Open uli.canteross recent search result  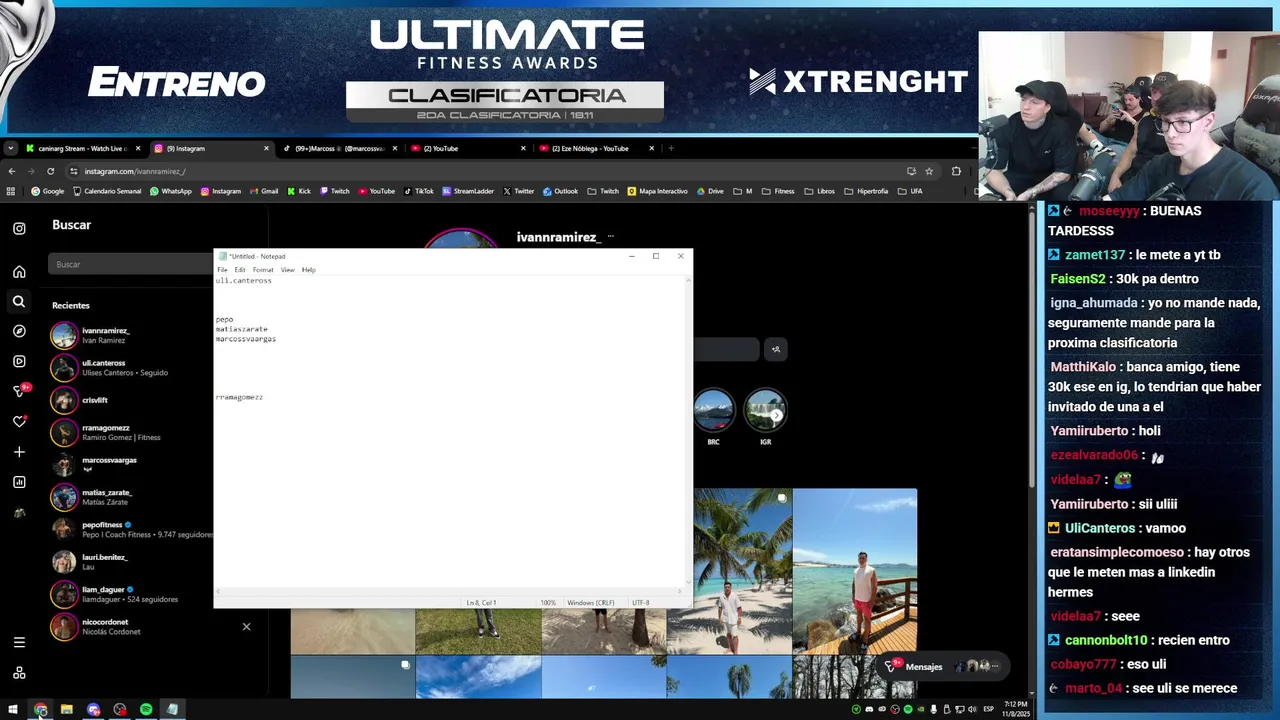coord(132,367)
